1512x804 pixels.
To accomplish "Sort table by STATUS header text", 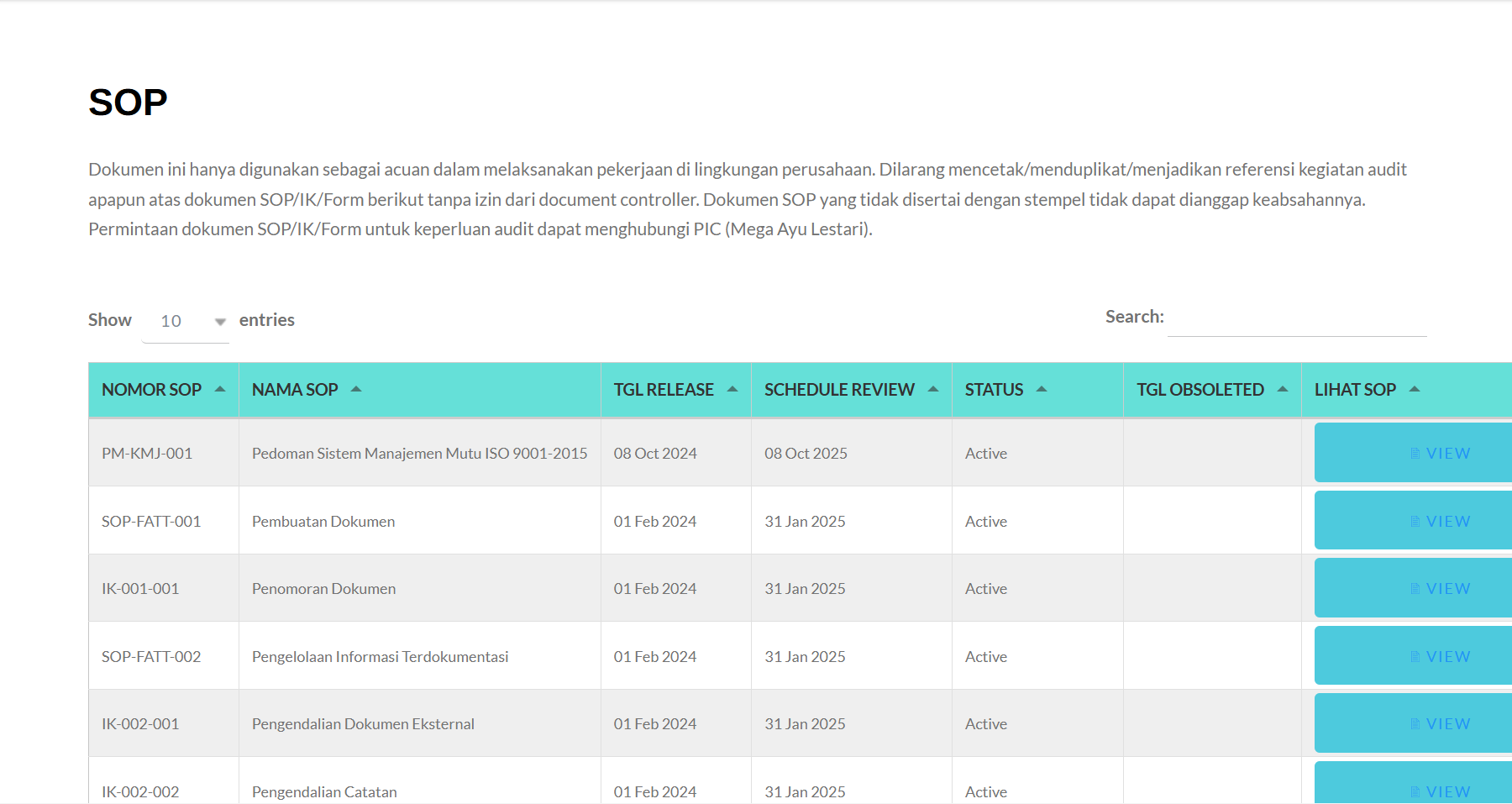I will pos(994,390).
